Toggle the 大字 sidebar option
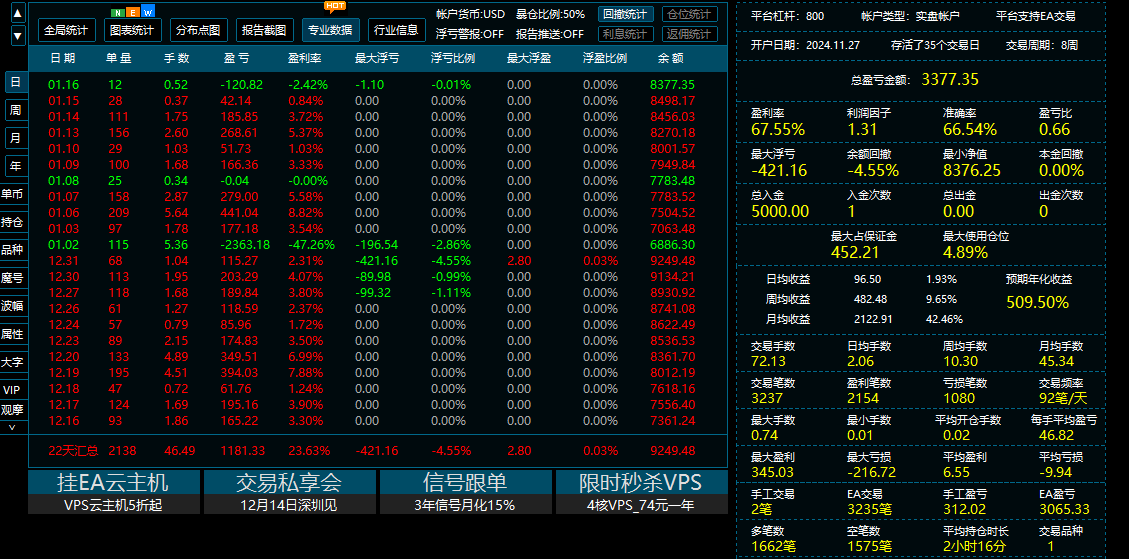Image resolution: width=1129 pixels, height=559 pixels. [12, 362]
